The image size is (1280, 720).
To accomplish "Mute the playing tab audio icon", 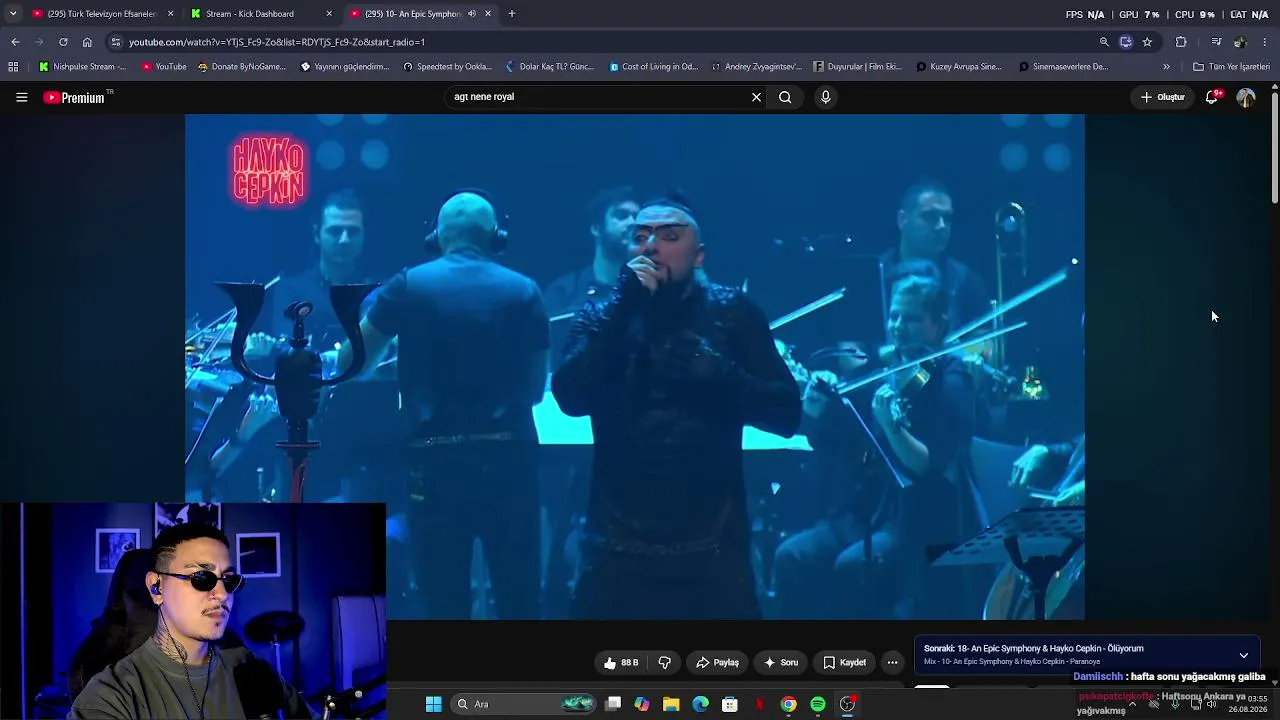I will (472, 14).
